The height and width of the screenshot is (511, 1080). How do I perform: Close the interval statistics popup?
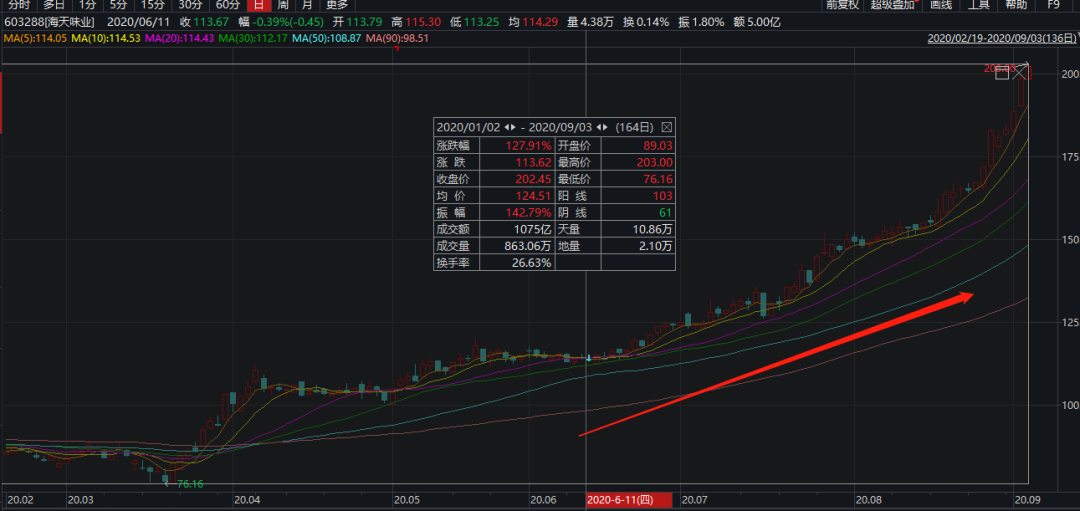[667, 128]
